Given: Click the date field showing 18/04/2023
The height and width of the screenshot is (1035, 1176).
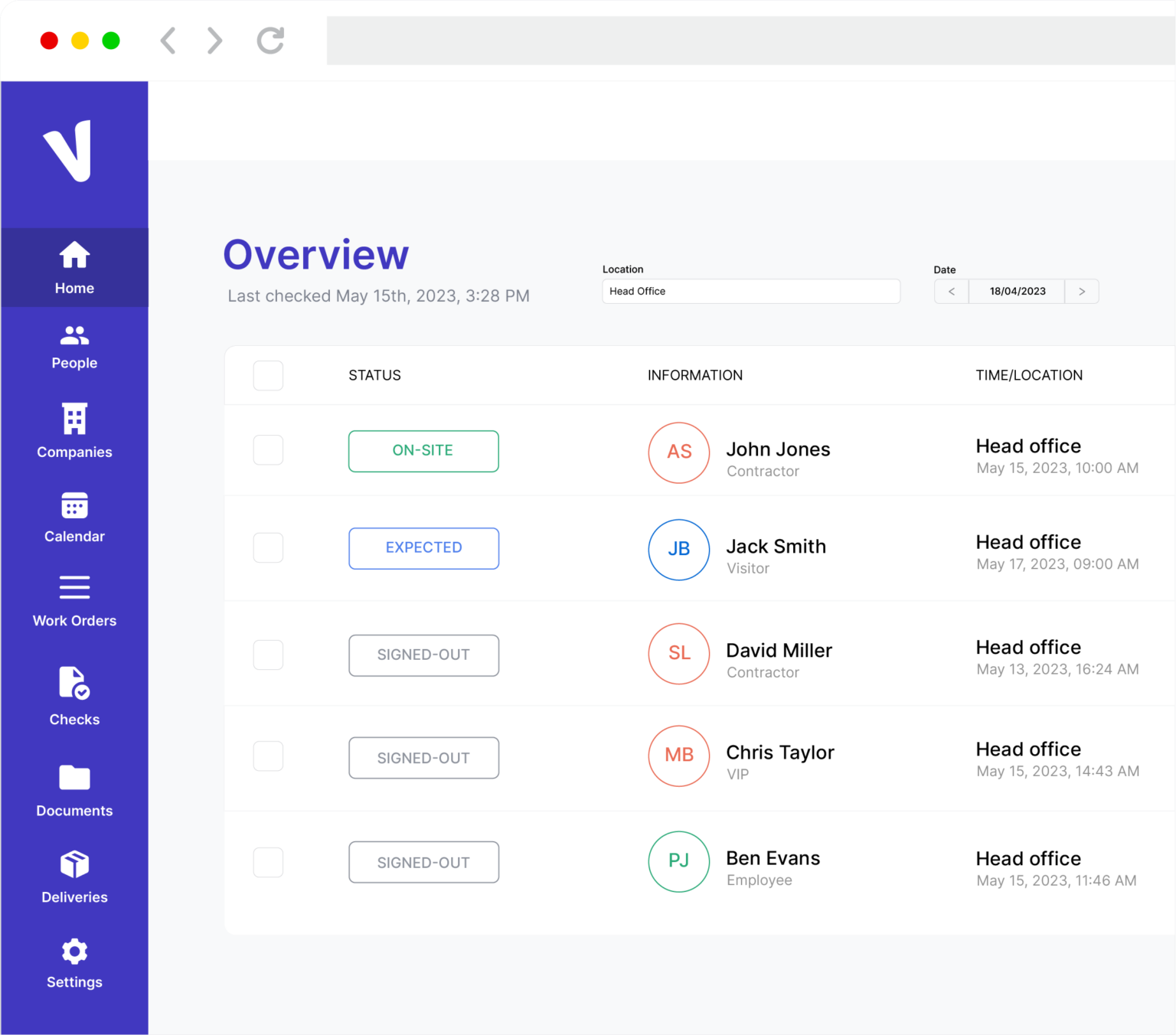Looking at the screenshot, I should coord(1017,291).
